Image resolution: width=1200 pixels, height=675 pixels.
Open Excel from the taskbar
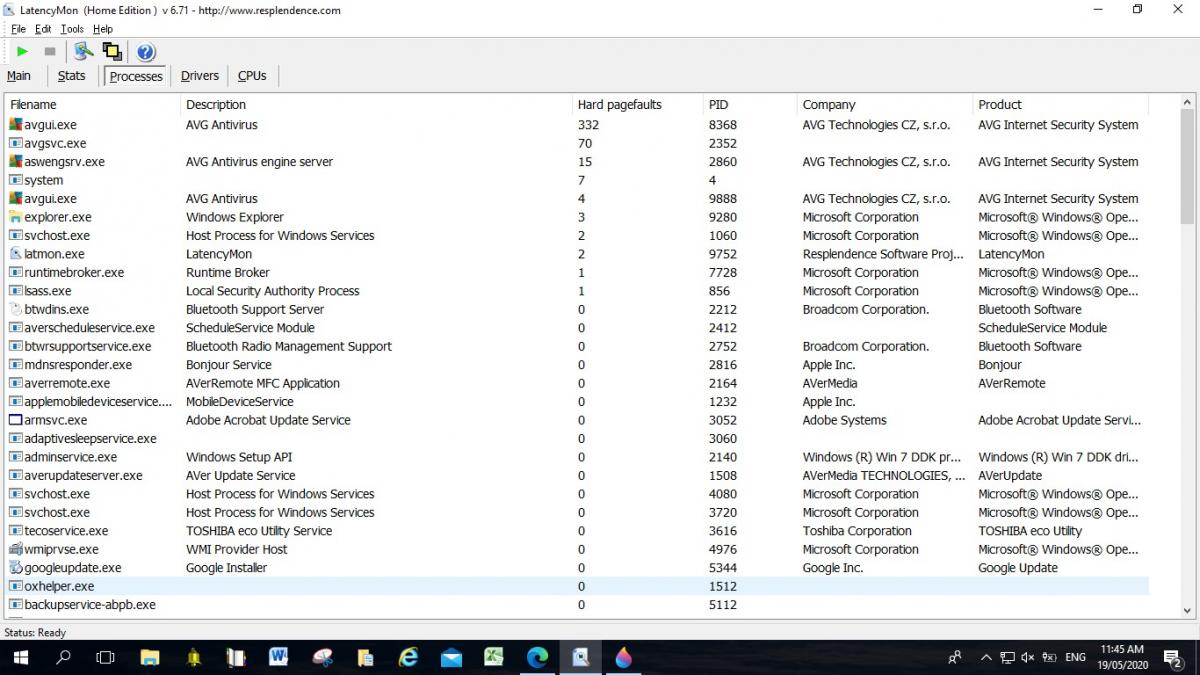[494, 657]
